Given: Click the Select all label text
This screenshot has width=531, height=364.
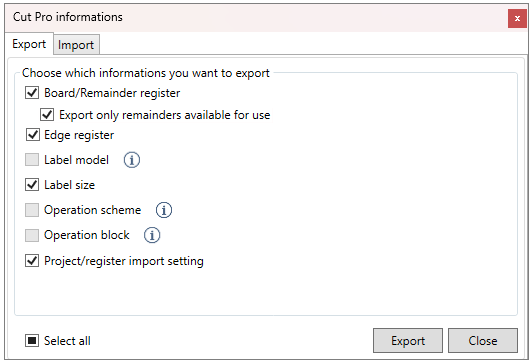Looking at the screenshot, I should 67,341.
